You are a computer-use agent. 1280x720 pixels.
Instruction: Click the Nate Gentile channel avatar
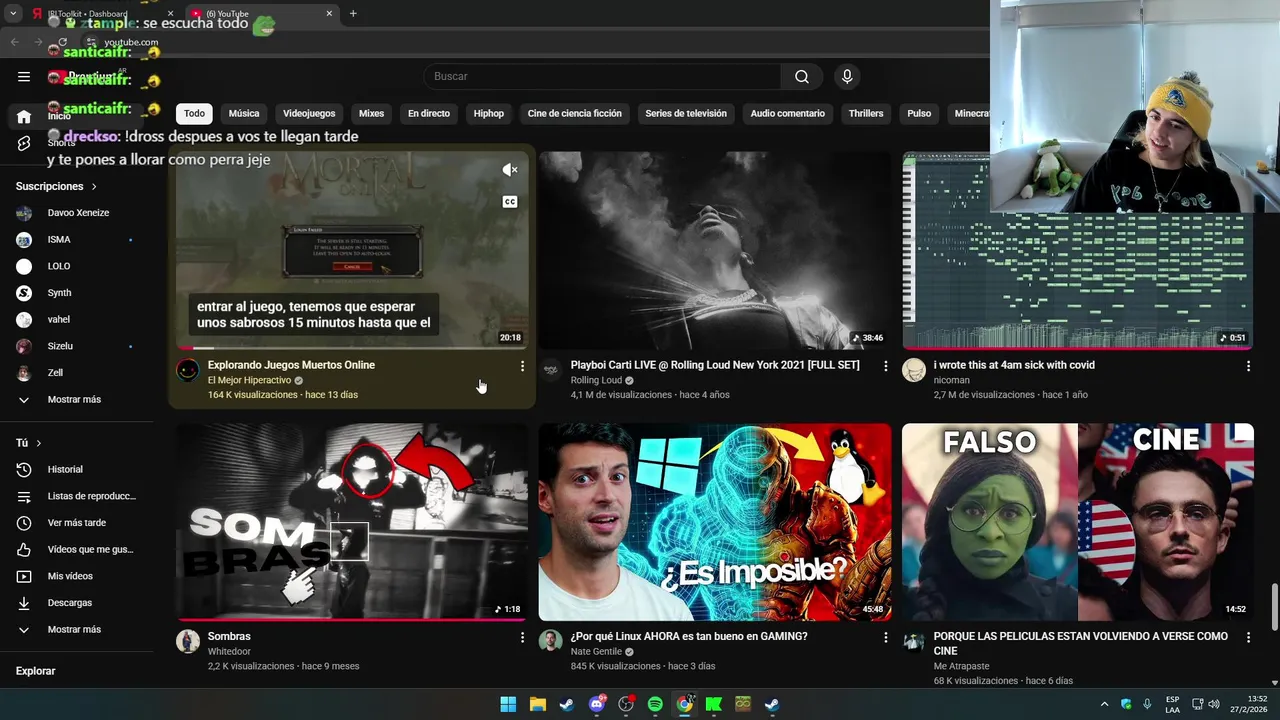pos(551,641)
